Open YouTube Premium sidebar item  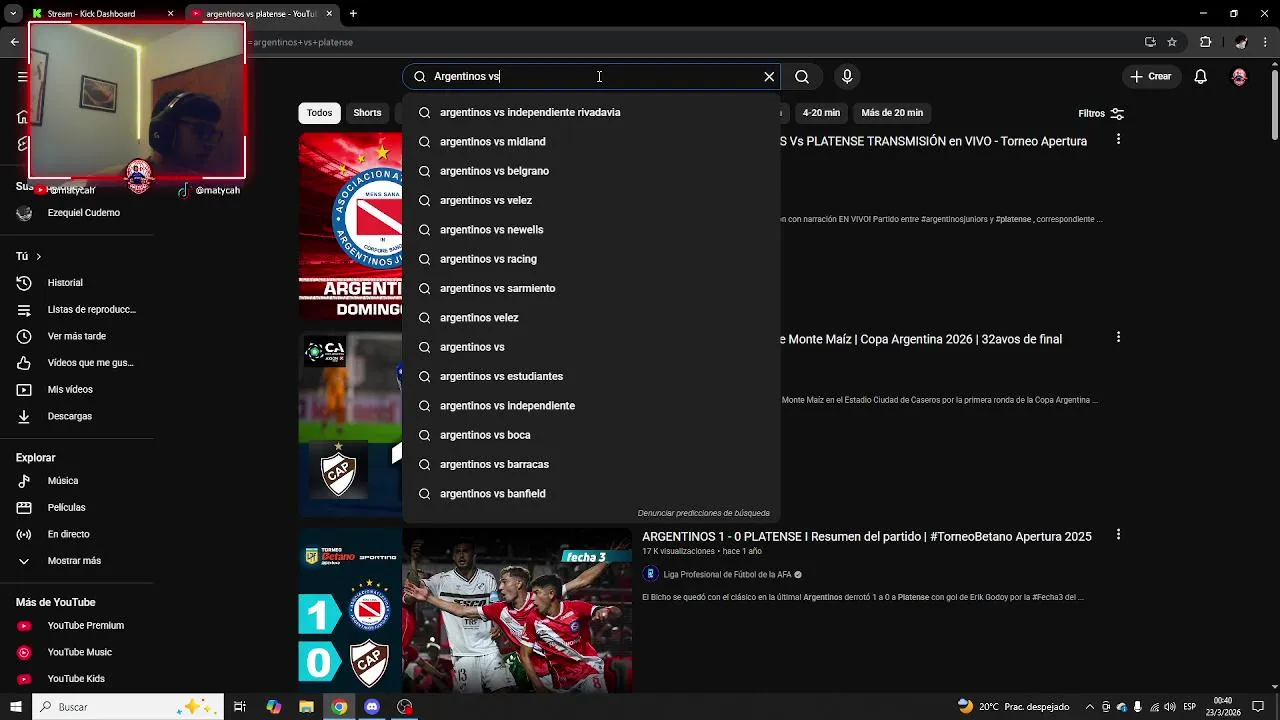coord(77,626)
